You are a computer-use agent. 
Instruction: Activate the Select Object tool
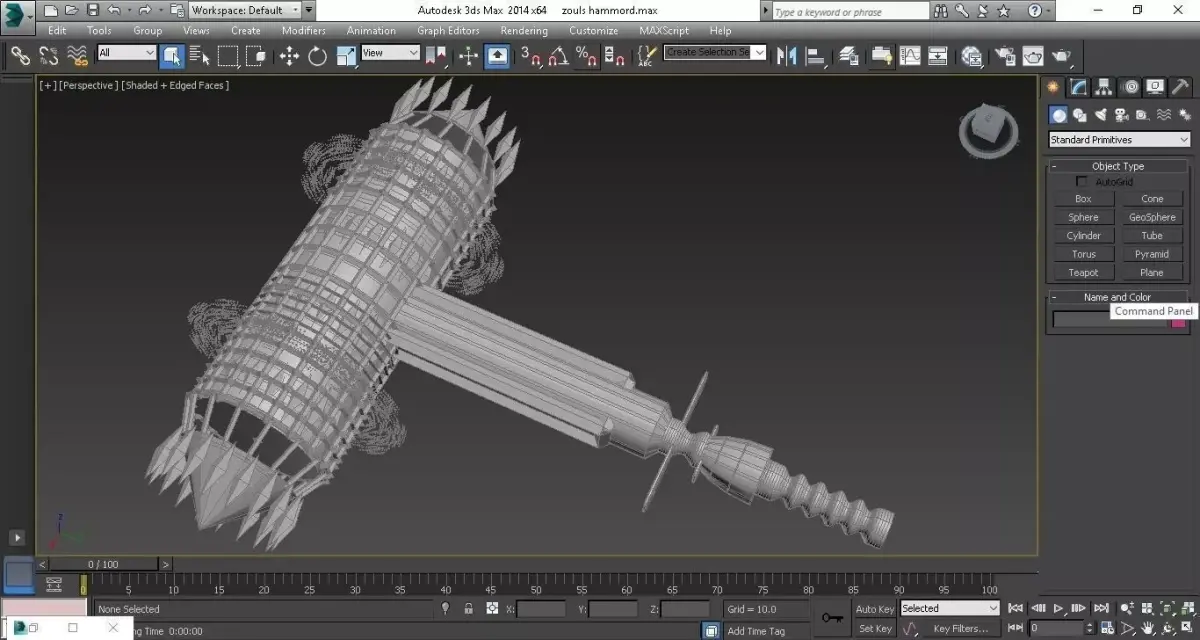coord(171,56)
